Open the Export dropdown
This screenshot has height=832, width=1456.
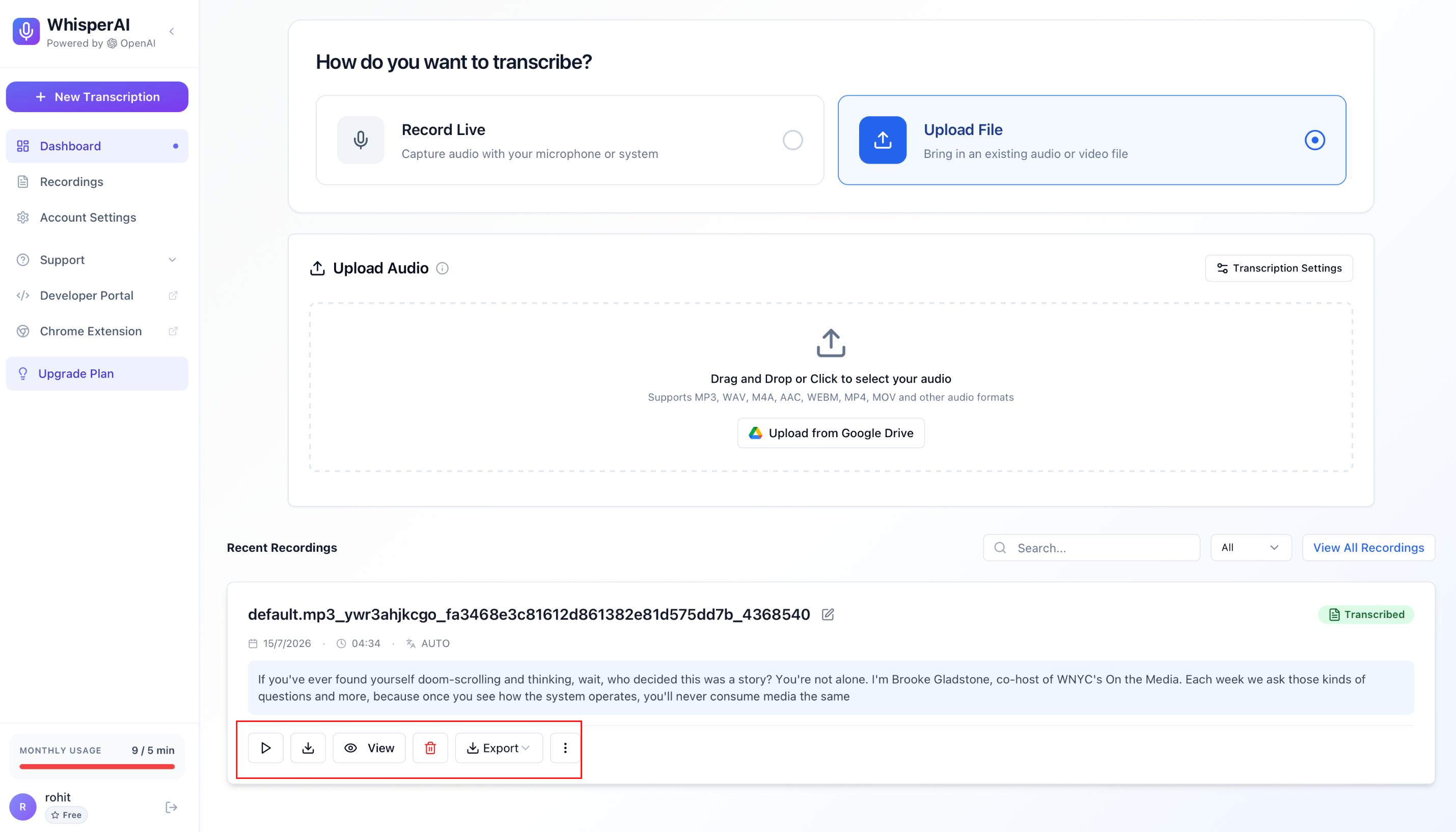click(499, 748)
